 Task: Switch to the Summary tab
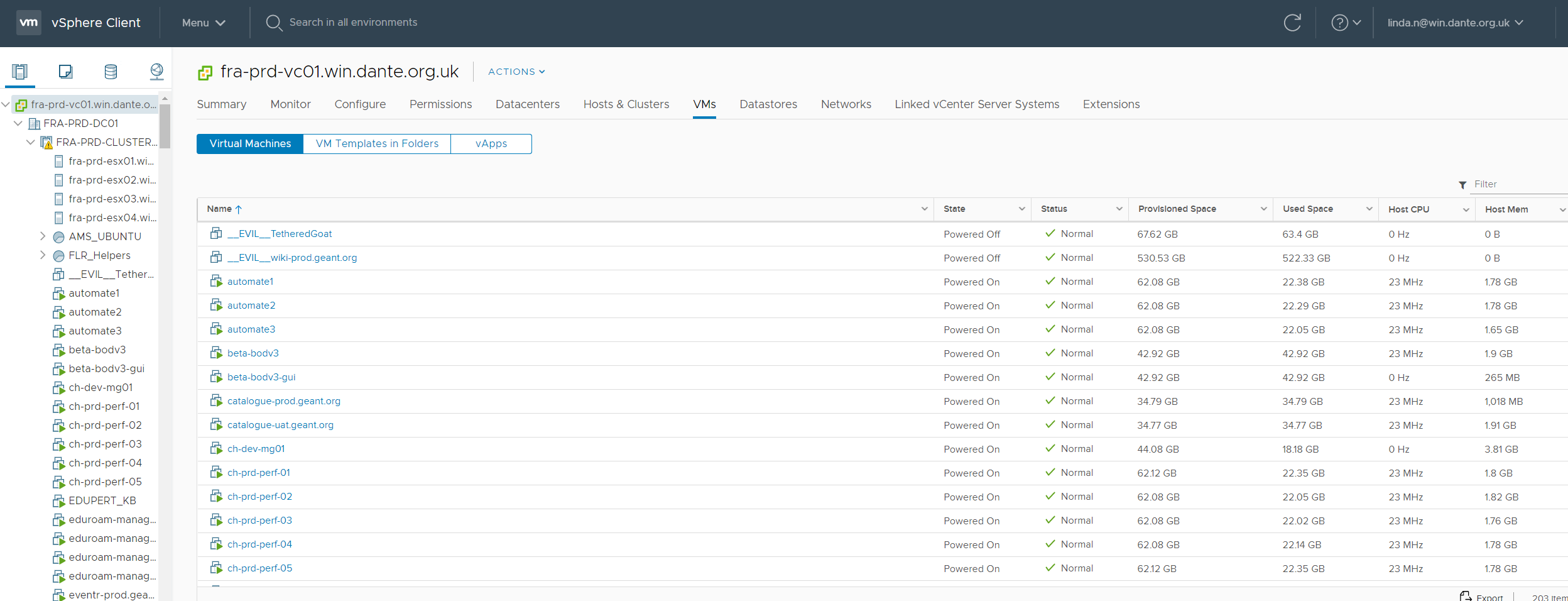tap(222, 104)
